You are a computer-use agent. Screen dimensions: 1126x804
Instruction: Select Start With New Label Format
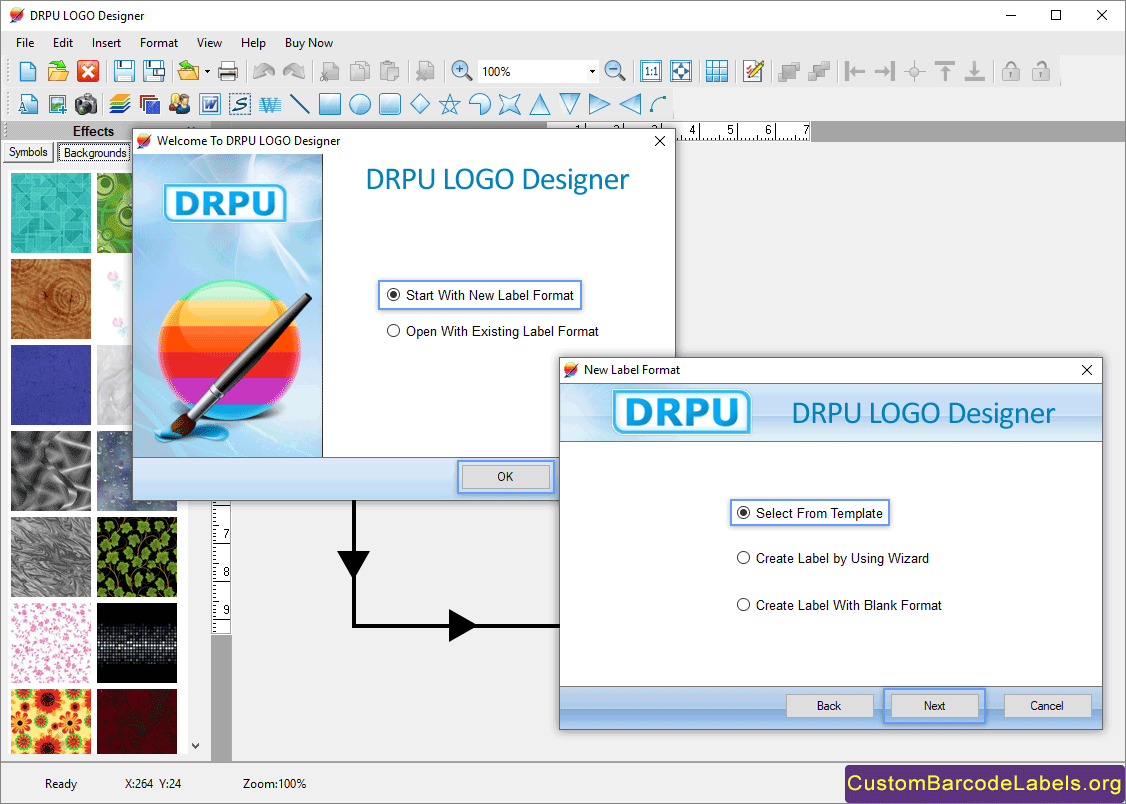point(480,295)
